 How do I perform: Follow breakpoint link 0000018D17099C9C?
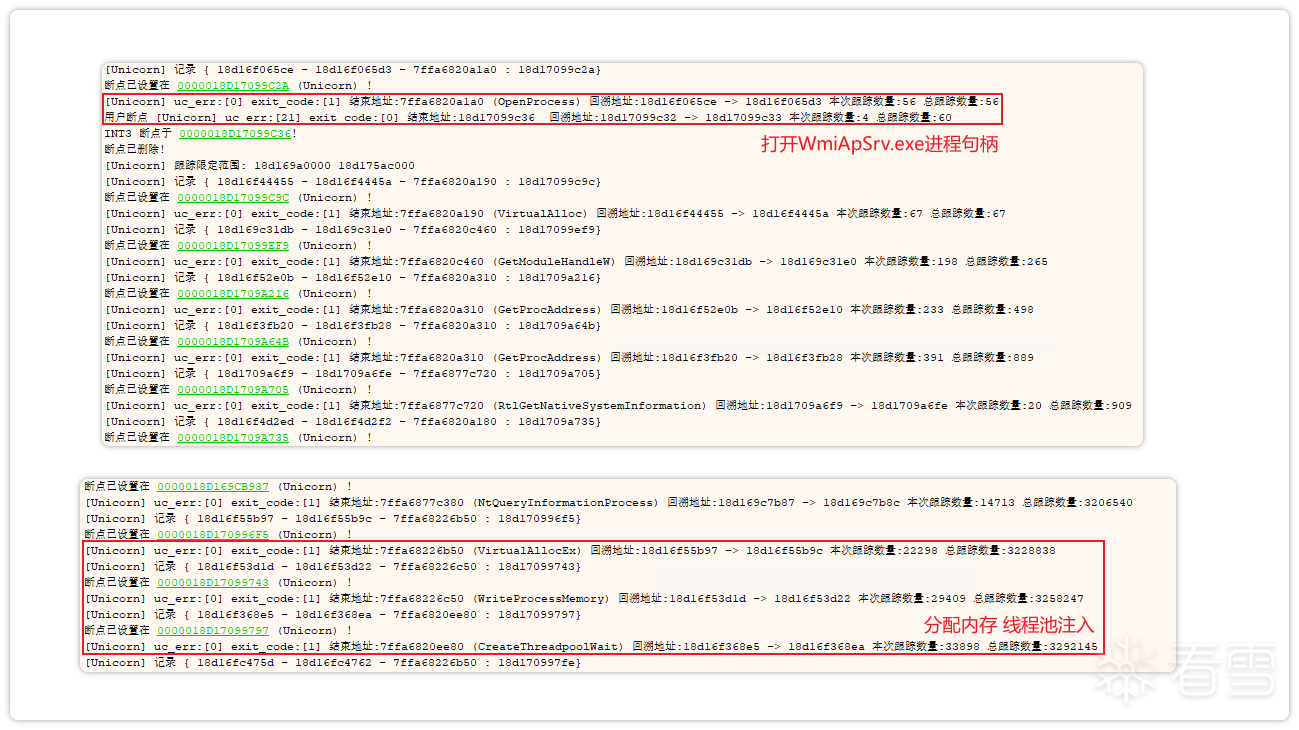(232, 198)
